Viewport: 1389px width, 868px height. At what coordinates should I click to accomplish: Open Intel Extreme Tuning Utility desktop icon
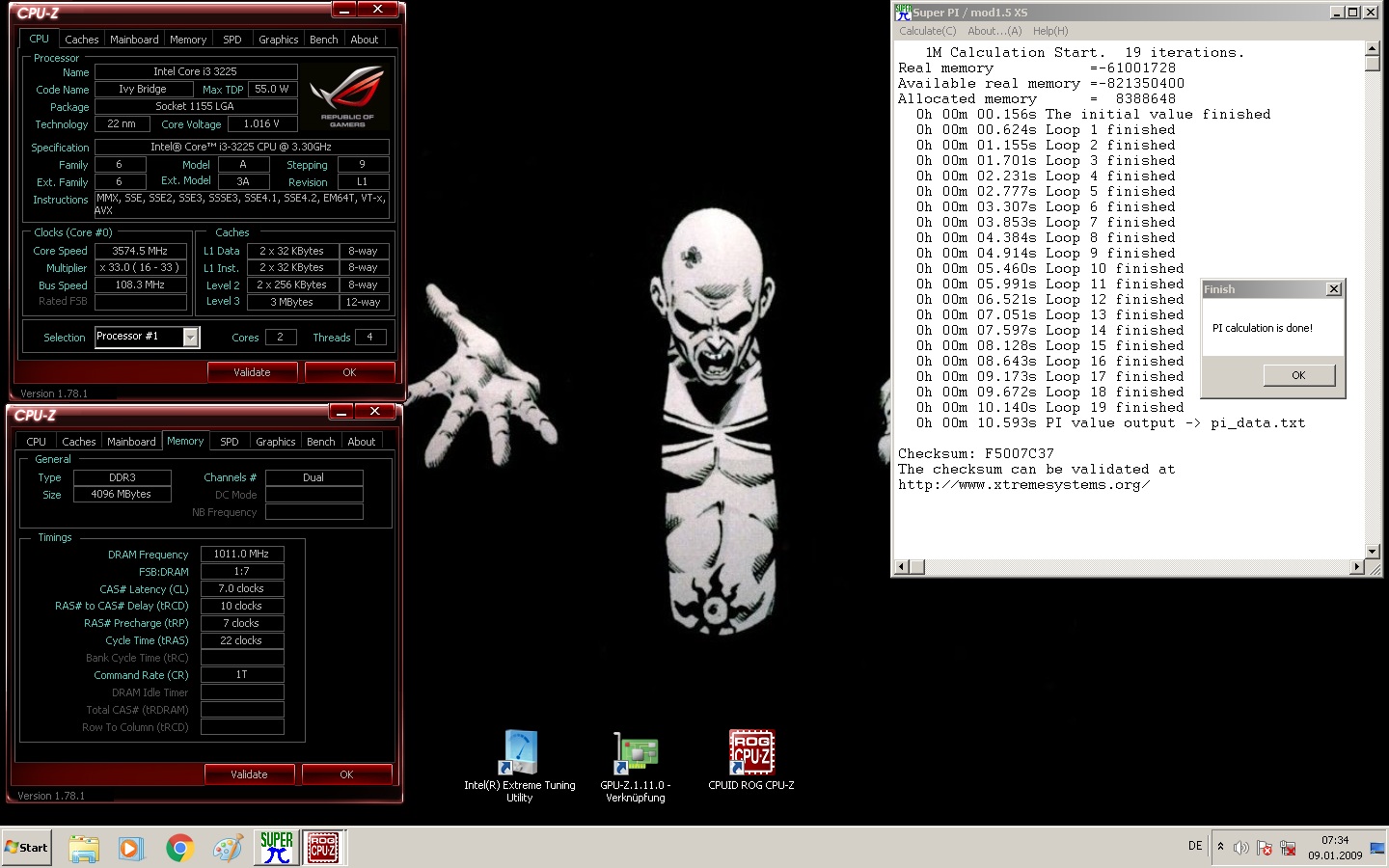(520, 766)
